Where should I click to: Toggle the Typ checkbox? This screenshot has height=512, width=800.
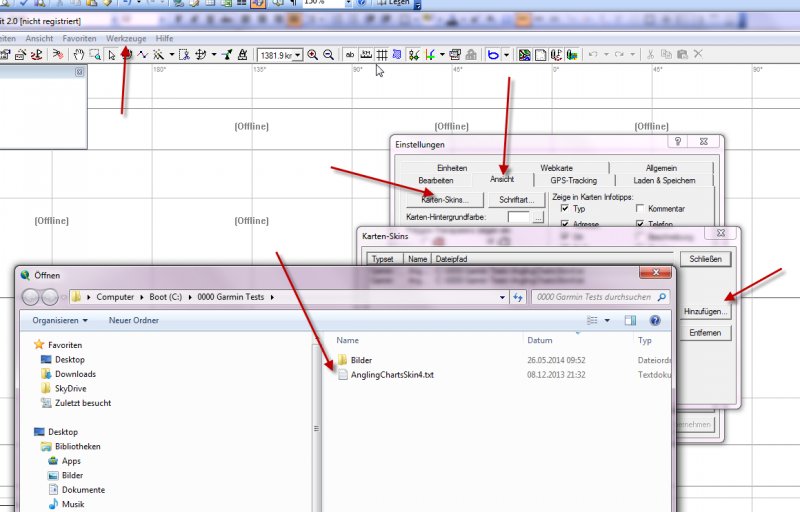pos(565,209)
